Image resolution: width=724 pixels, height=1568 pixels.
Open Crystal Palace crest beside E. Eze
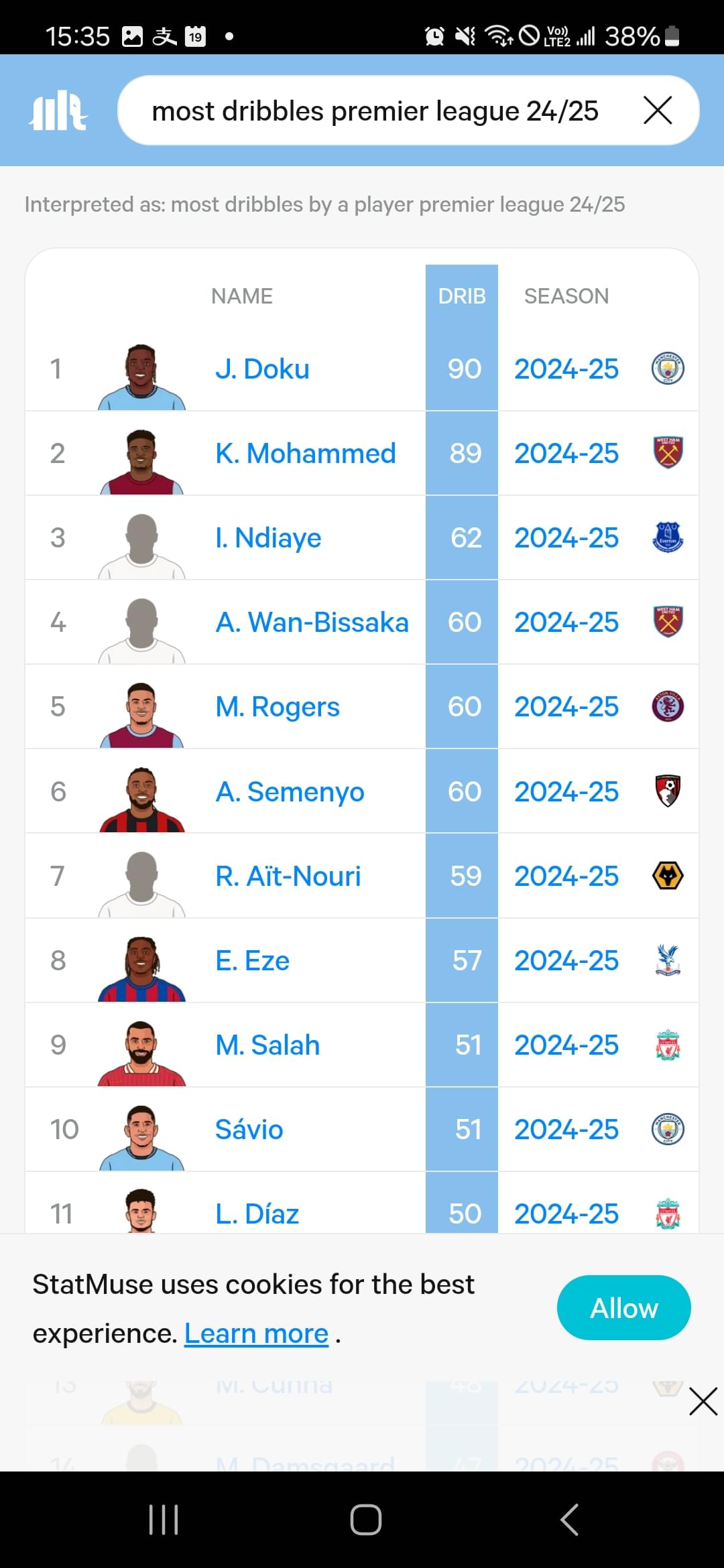(668, 960)
